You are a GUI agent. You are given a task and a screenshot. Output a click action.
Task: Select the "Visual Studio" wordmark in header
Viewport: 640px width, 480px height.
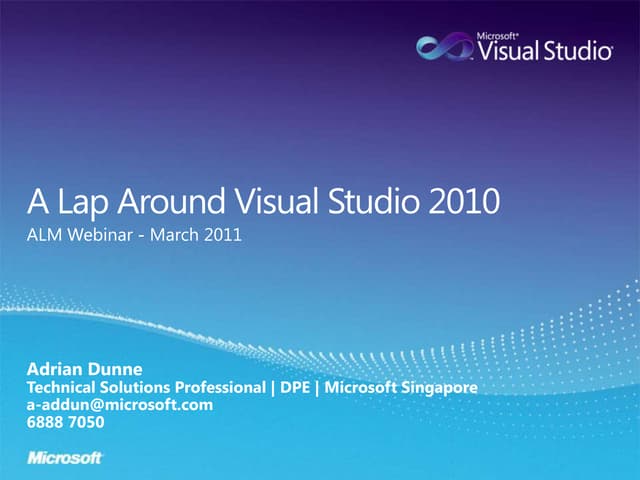click(544, 51)
